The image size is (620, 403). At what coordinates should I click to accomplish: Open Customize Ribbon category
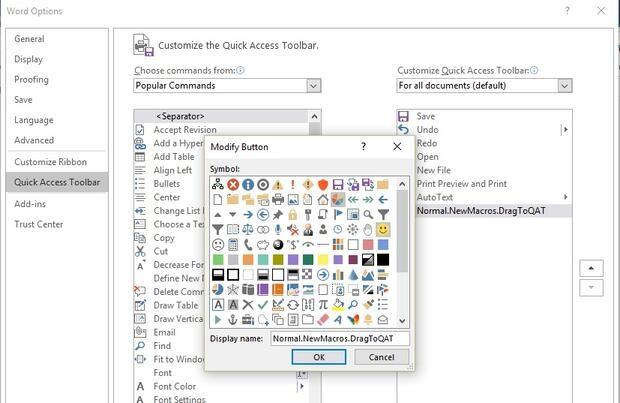click(51, 162)
